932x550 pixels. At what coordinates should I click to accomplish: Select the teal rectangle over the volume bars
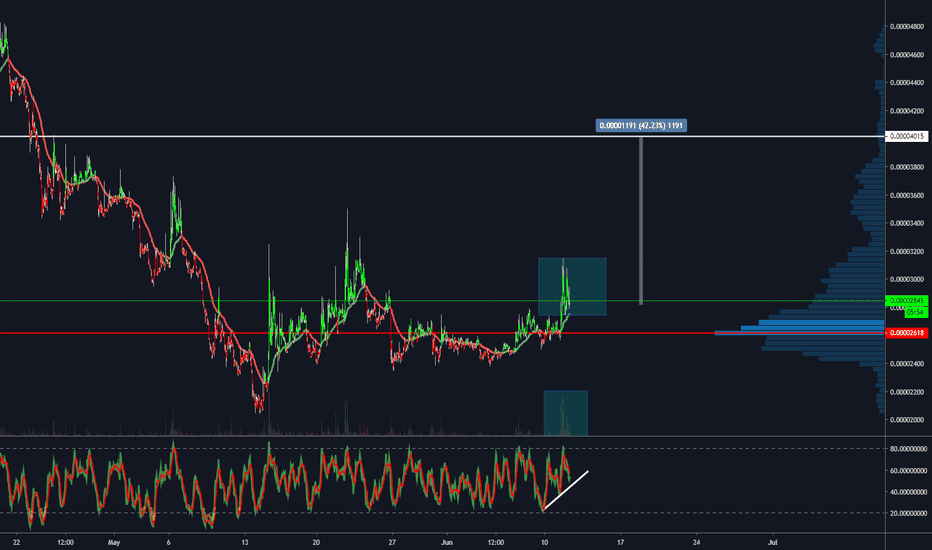tap(566, 413)
